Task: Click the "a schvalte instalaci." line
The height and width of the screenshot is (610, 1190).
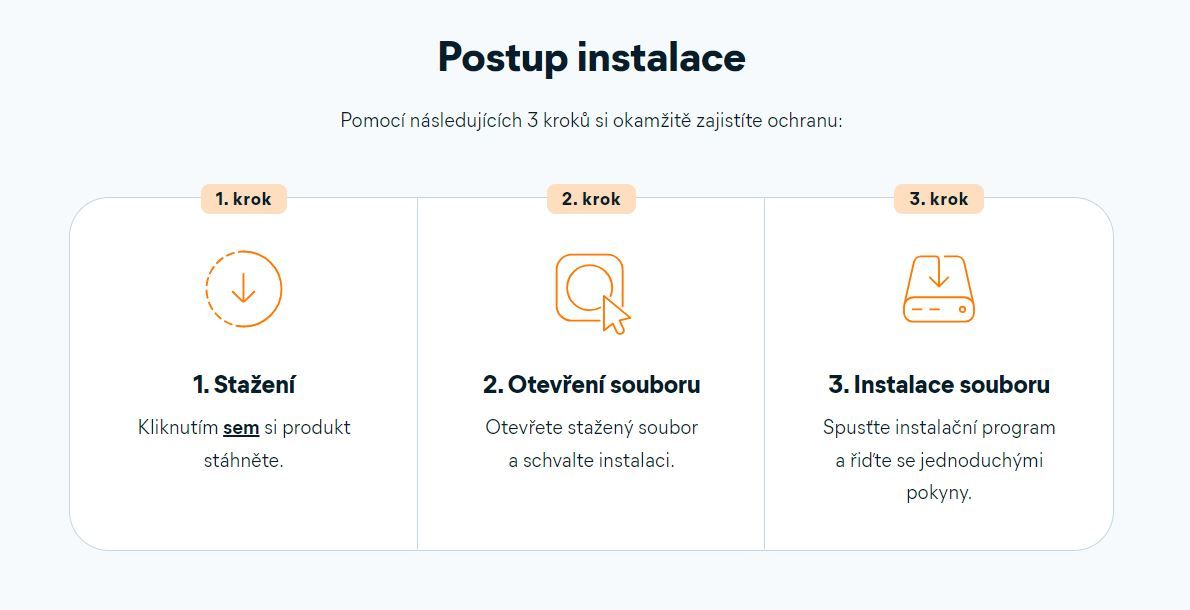Action: (x=591, y=461)
